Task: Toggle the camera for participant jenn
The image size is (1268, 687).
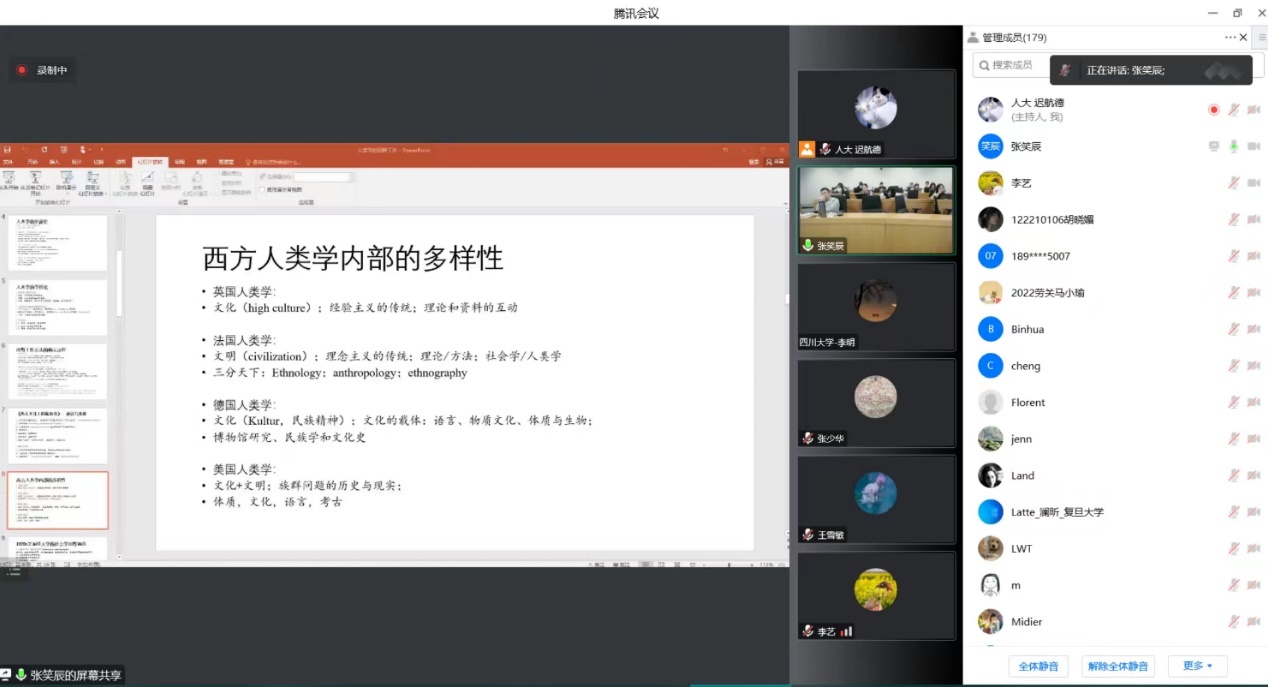Action: click(1253, 439)
